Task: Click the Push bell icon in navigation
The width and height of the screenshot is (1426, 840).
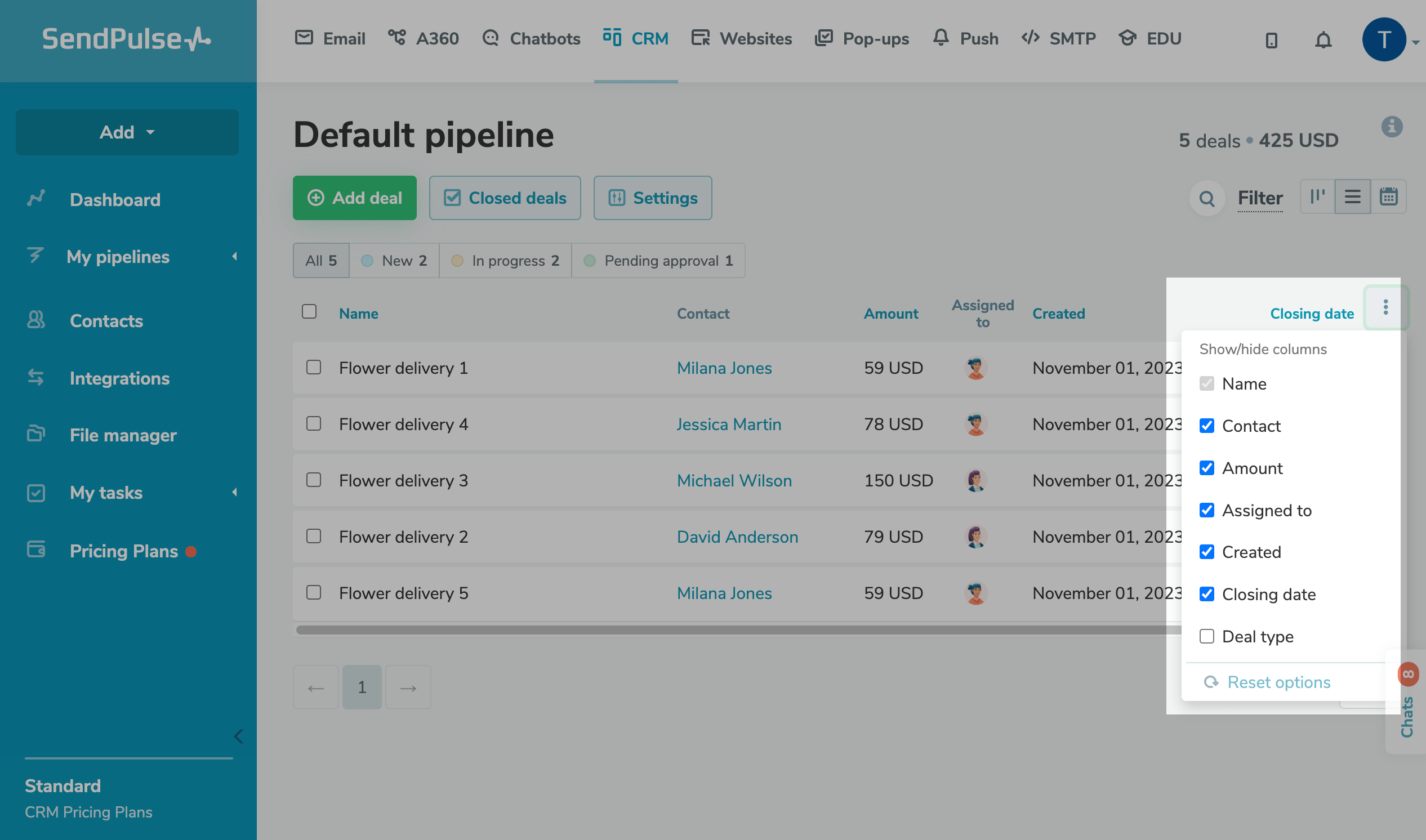Action: pos(941,38)
